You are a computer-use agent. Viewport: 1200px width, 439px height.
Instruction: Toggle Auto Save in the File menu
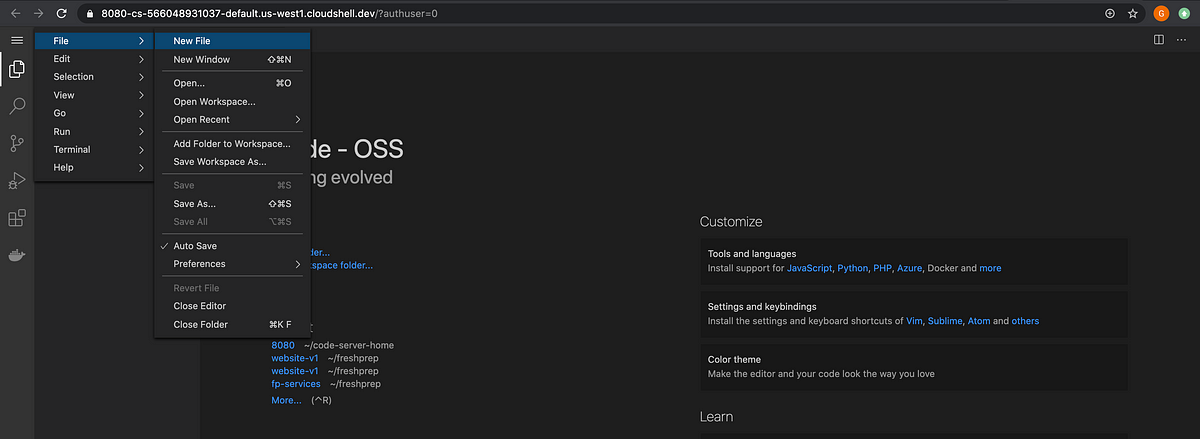tap(233, 246)
